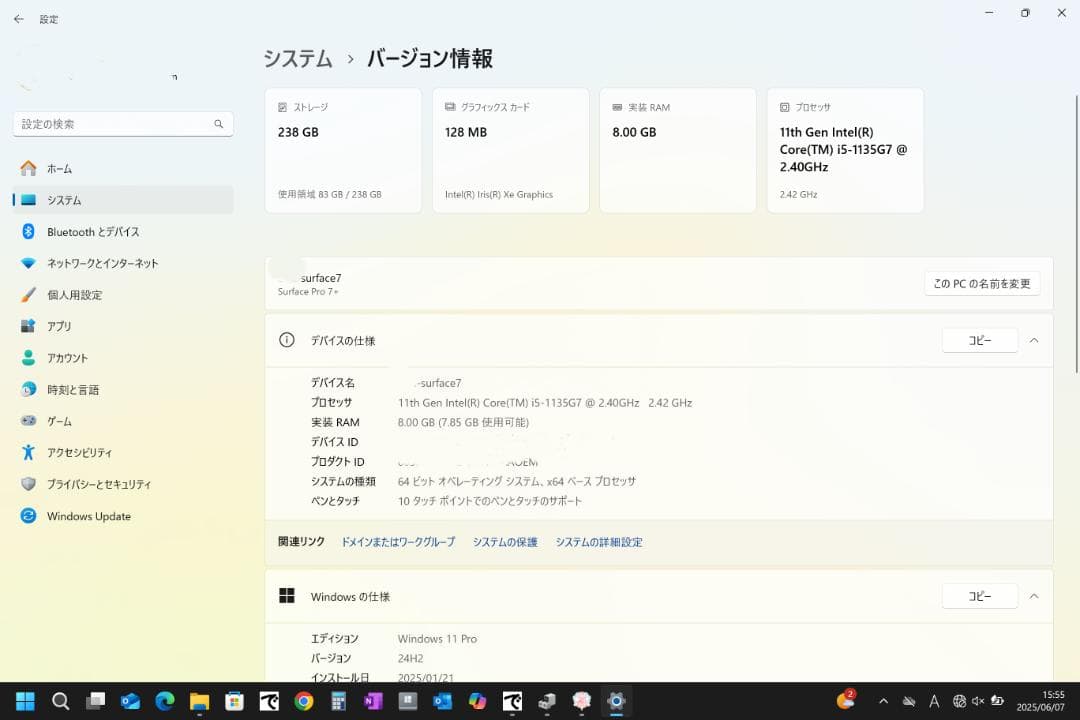
Task: Copy the device specifications with コピー
Action: pos(979,340)
